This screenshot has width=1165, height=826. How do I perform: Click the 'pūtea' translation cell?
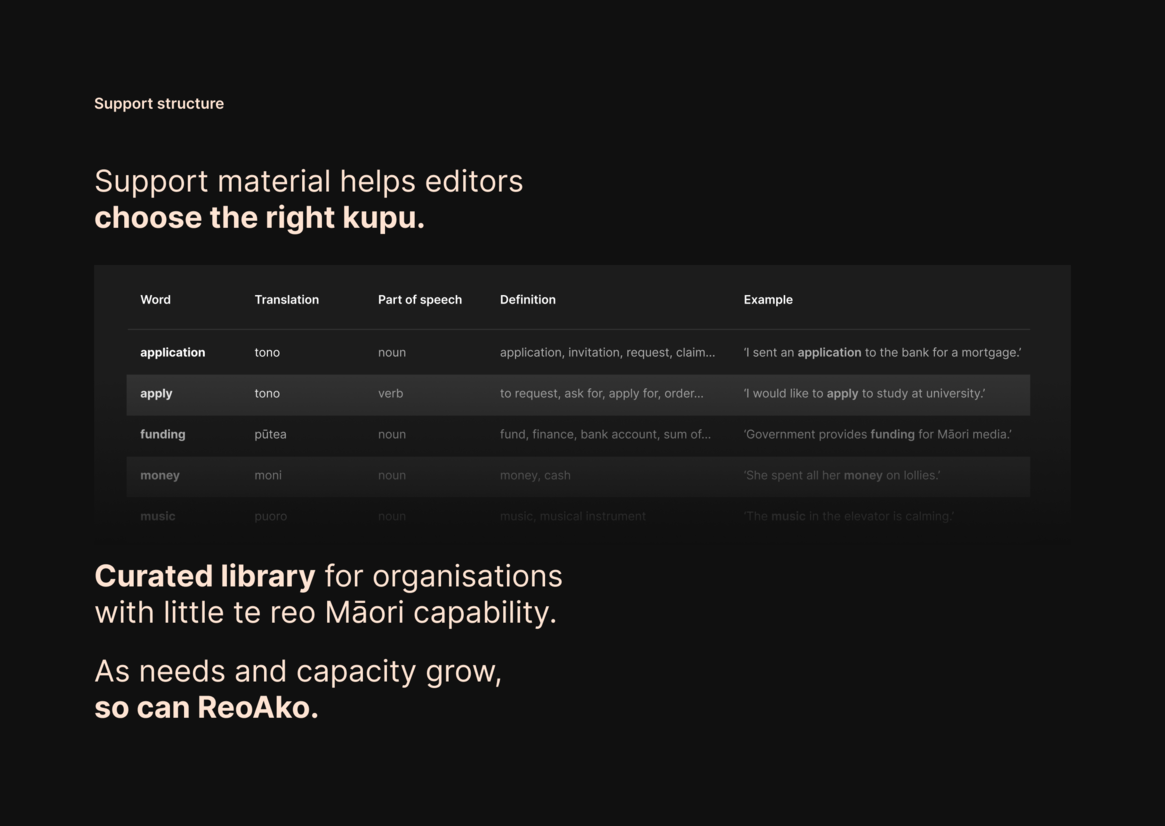270,435
